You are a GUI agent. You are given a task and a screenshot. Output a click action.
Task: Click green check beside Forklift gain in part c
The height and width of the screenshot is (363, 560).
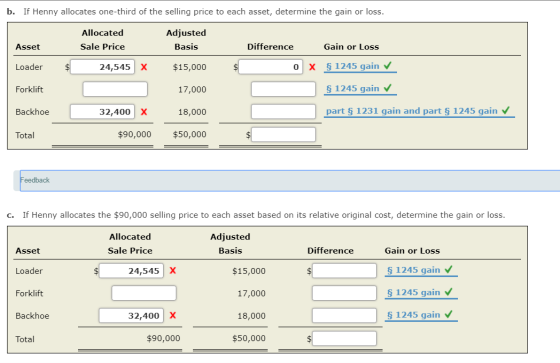[449, 292]
